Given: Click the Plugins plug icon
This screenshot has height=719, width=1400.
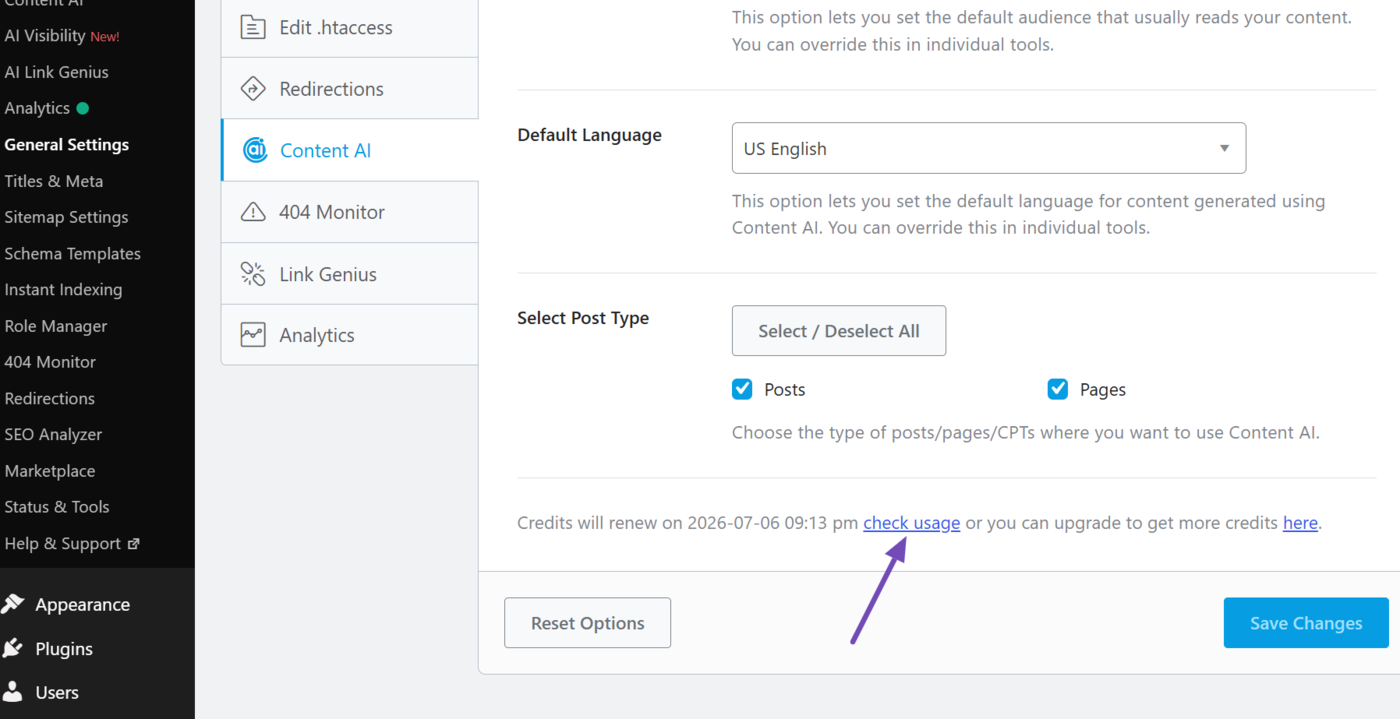Looking at the screenshot, I should [x=13, y=648].
